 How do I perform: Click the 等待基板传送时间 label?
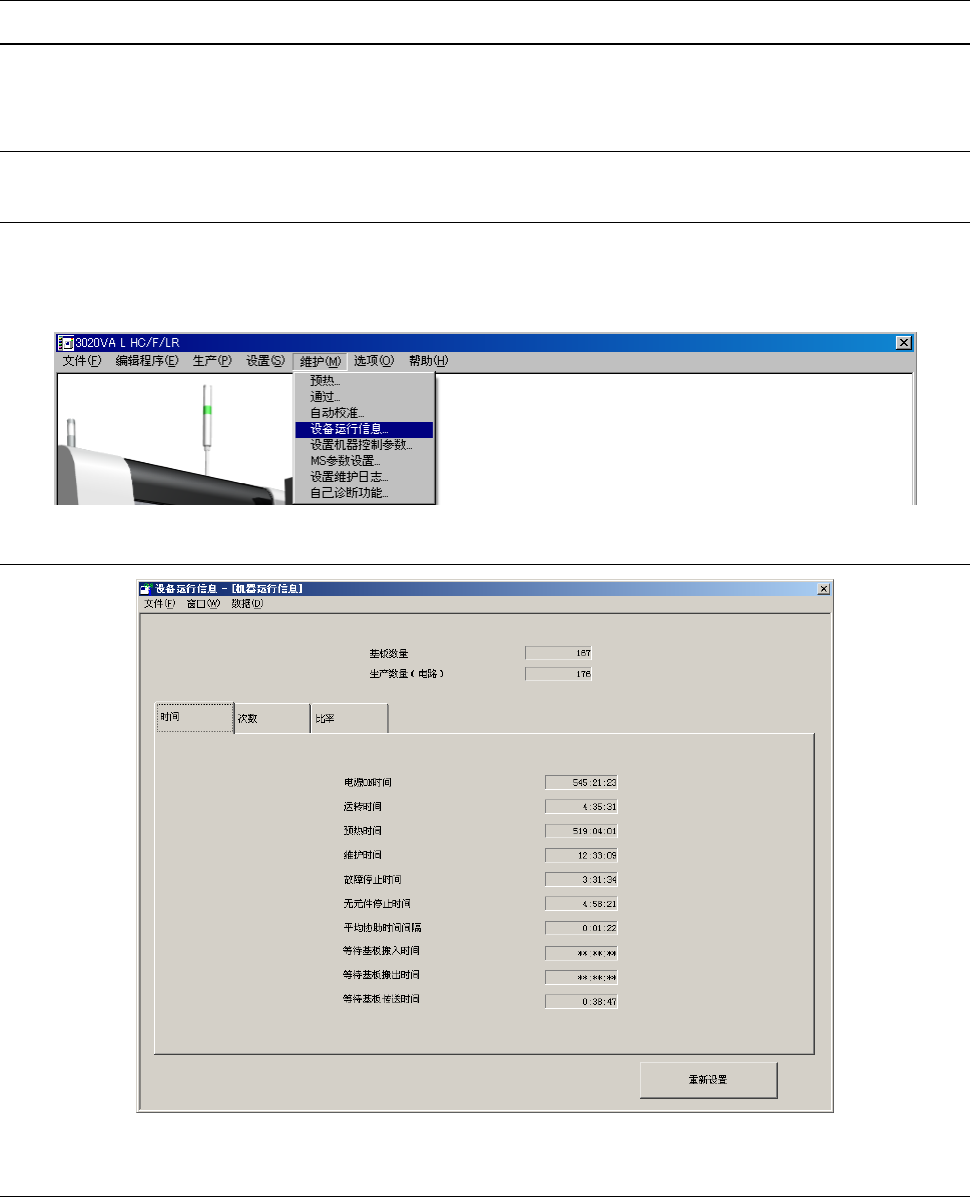coord(382,999)
